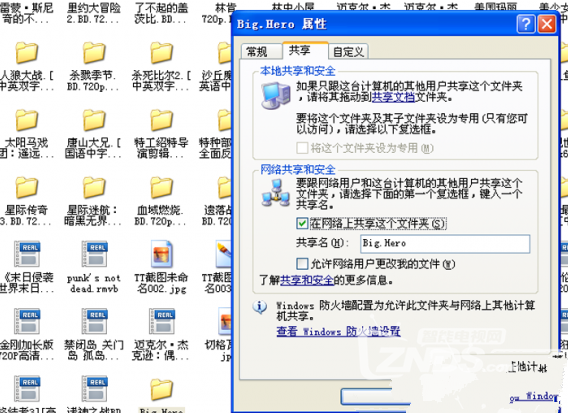568x413 pixels.
Task: Click the 人狼大战 folder name text
Action: click(26, 81)
